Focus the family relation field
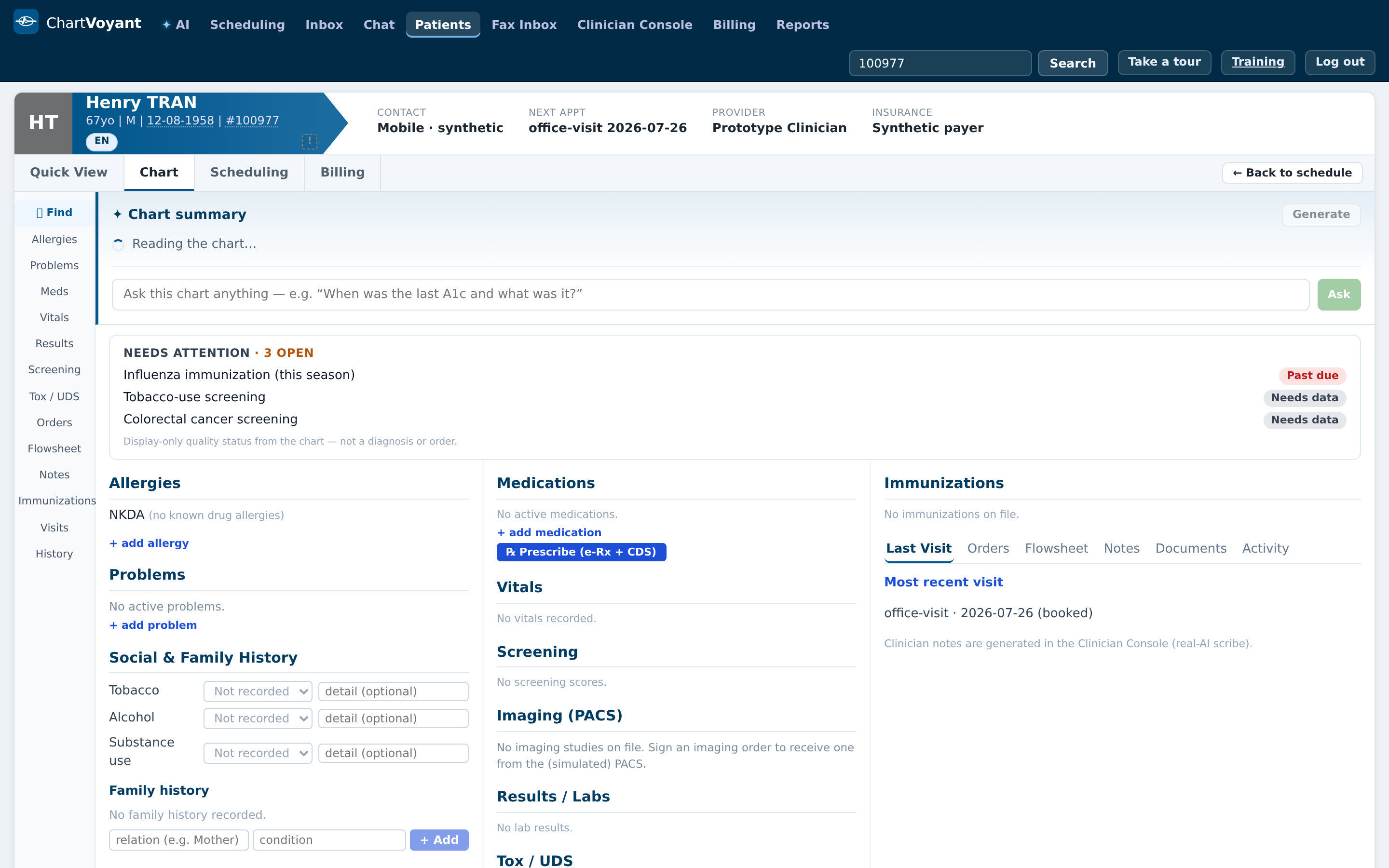Viewport: 1389px width, 868px height. pyautogui.click(x=178, y=840)
